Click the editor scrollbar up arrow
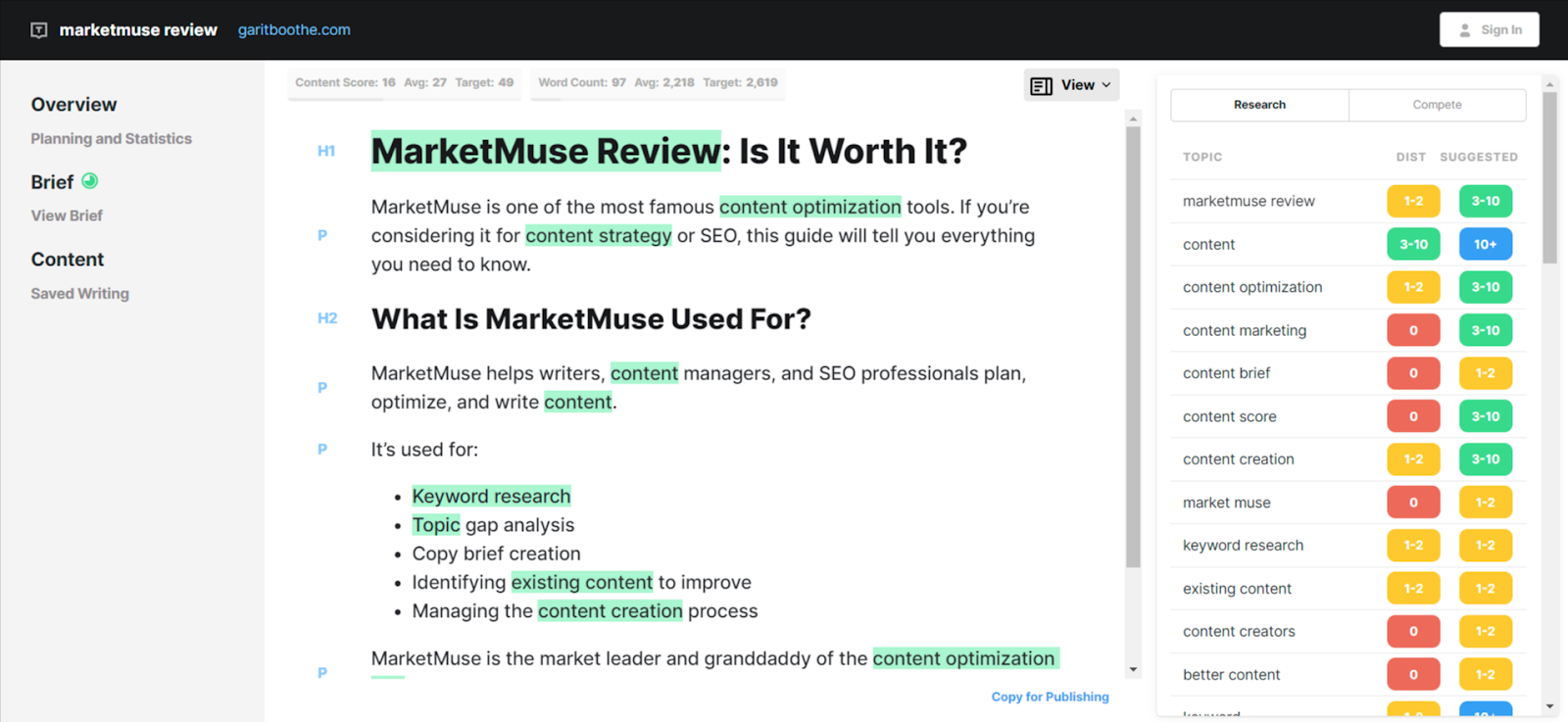Image resolution: width=1568 pixels, height=722 pixels. point(1133,119)
